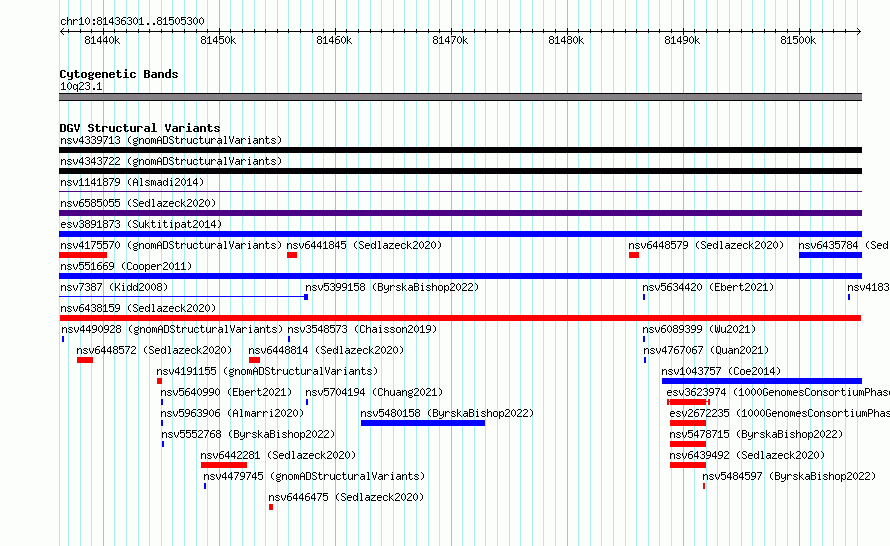Click the 81470k ruler position
The image size is (890, 546).
450,40
